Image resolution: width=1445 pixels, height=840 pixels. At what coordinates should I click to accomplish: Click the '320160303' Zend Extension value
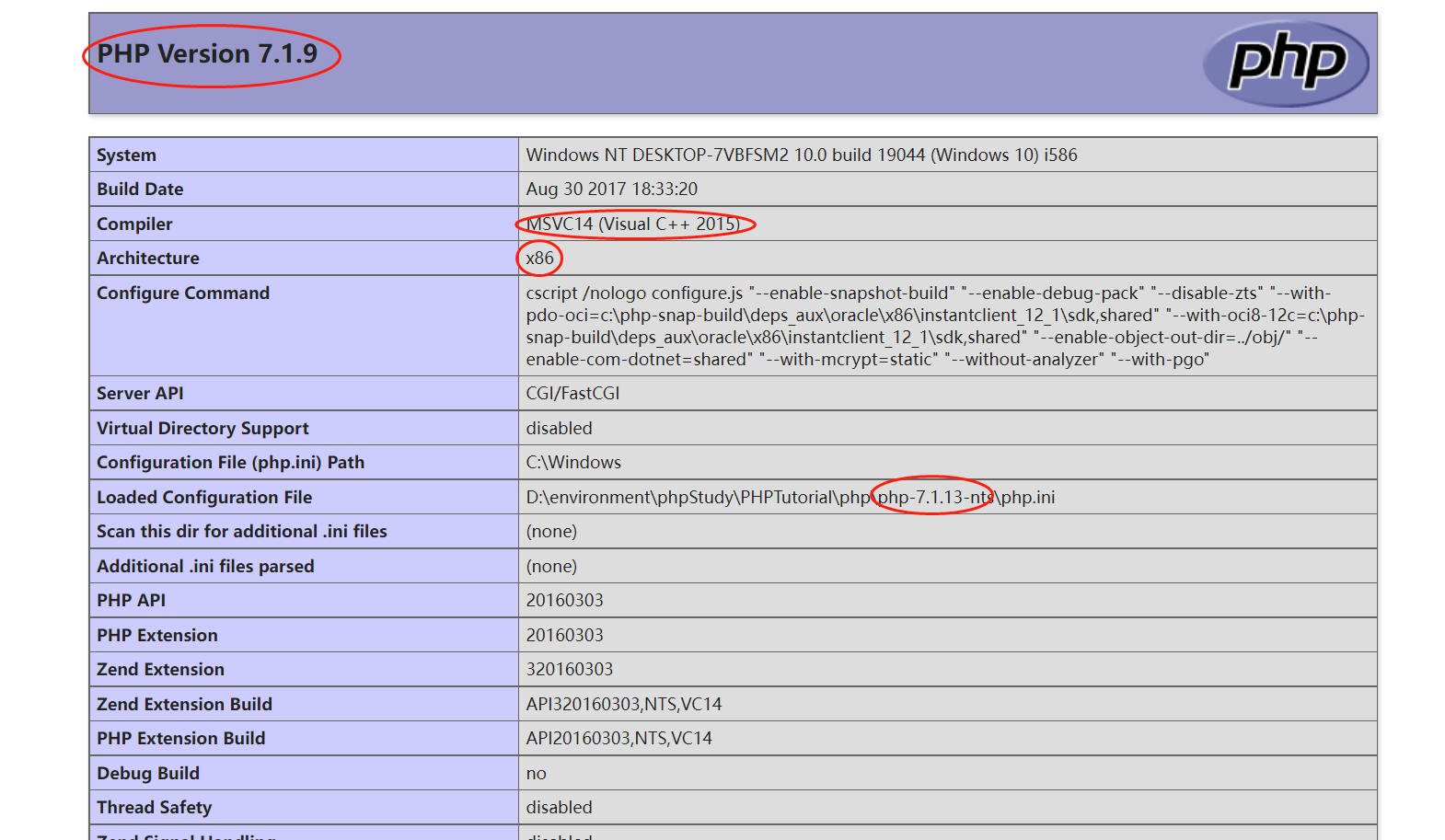coord(570,670)
